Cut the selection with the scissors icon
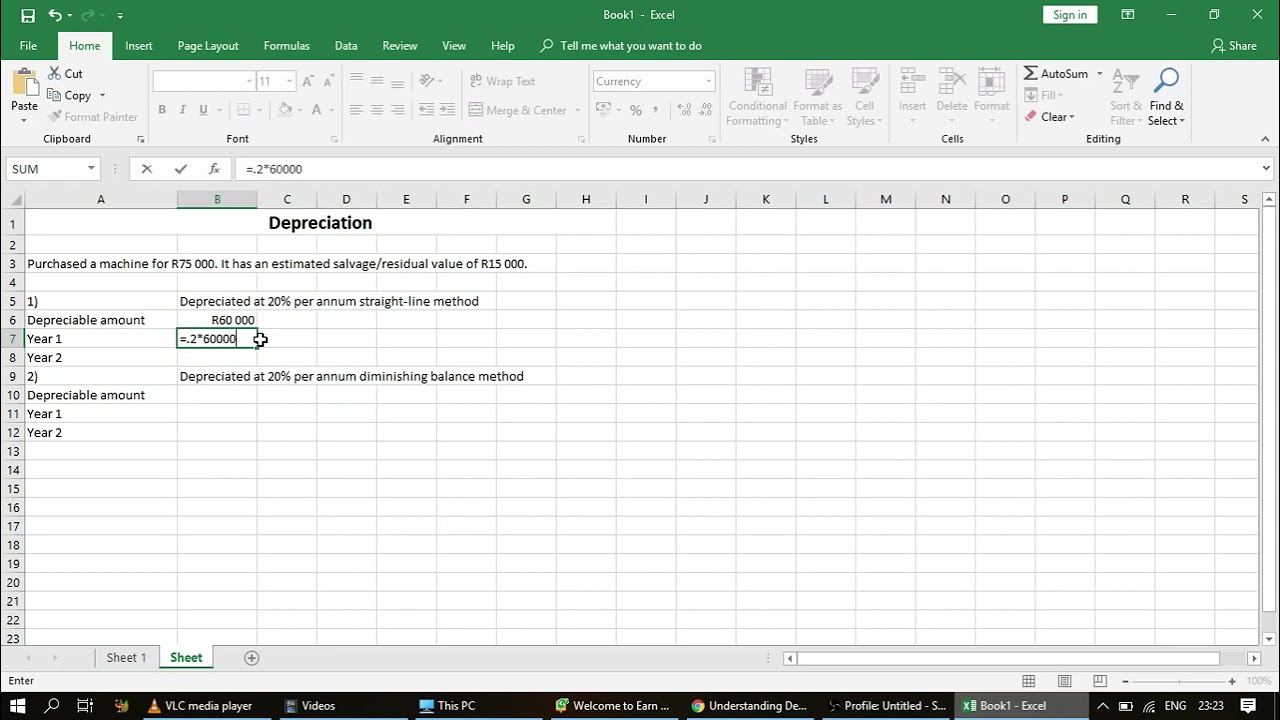Viewport: 1280px width, 720px height. (54, 74)
